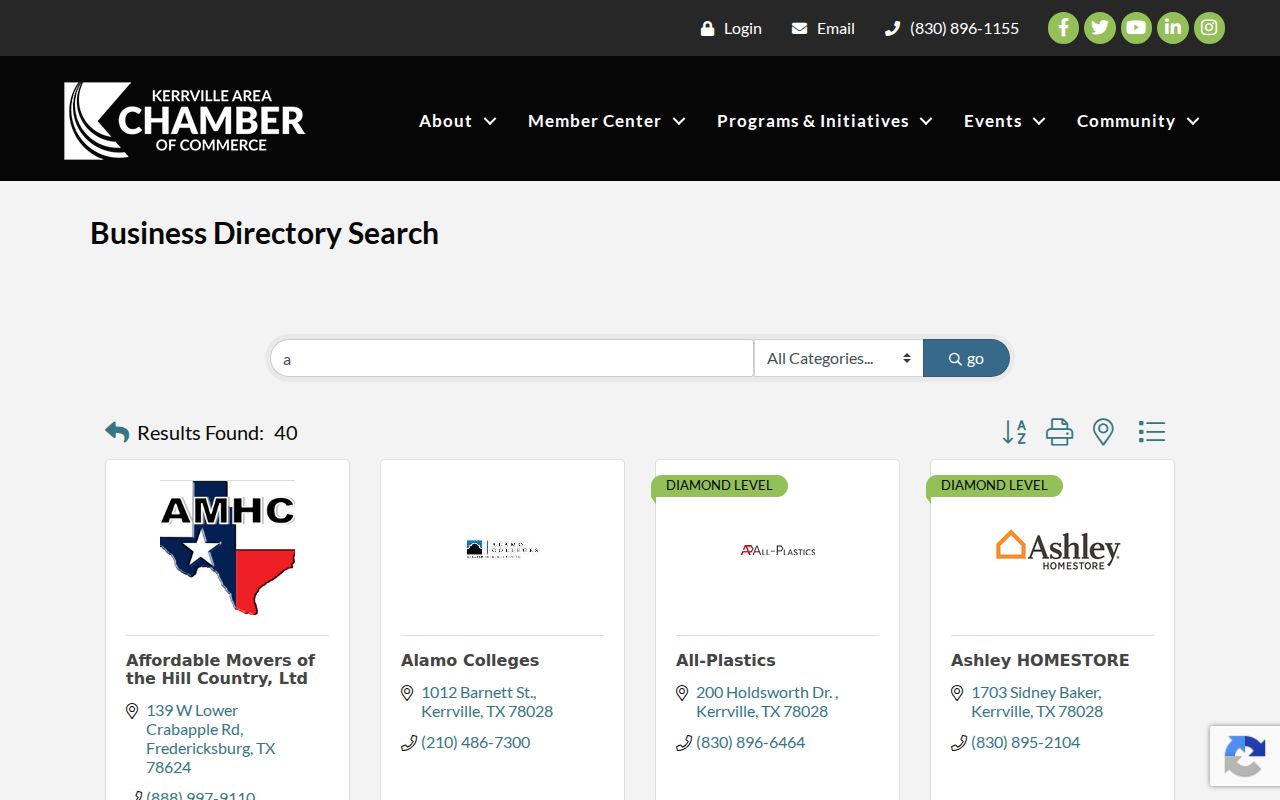Click the reCAPTCHA badge
1280x800 pixels.
(1244, 756)
